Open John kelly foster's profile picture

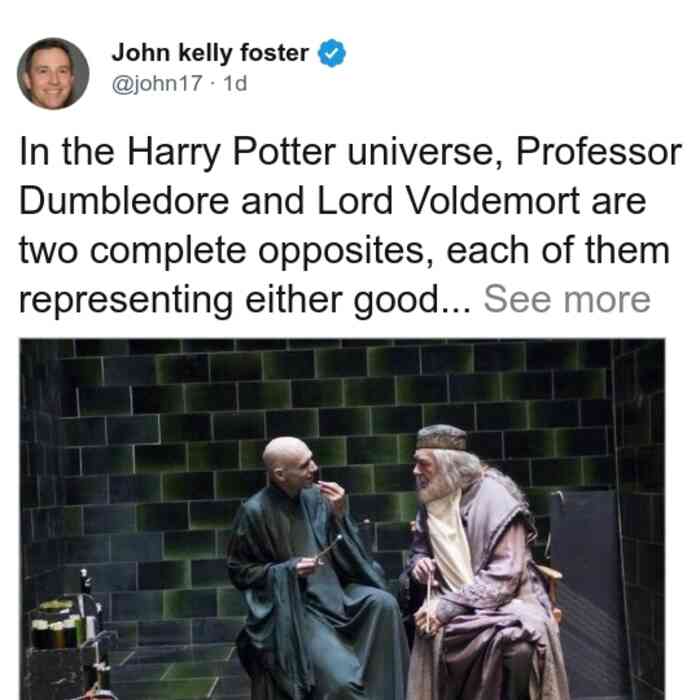pyautogui.click(x=53, y=74)
